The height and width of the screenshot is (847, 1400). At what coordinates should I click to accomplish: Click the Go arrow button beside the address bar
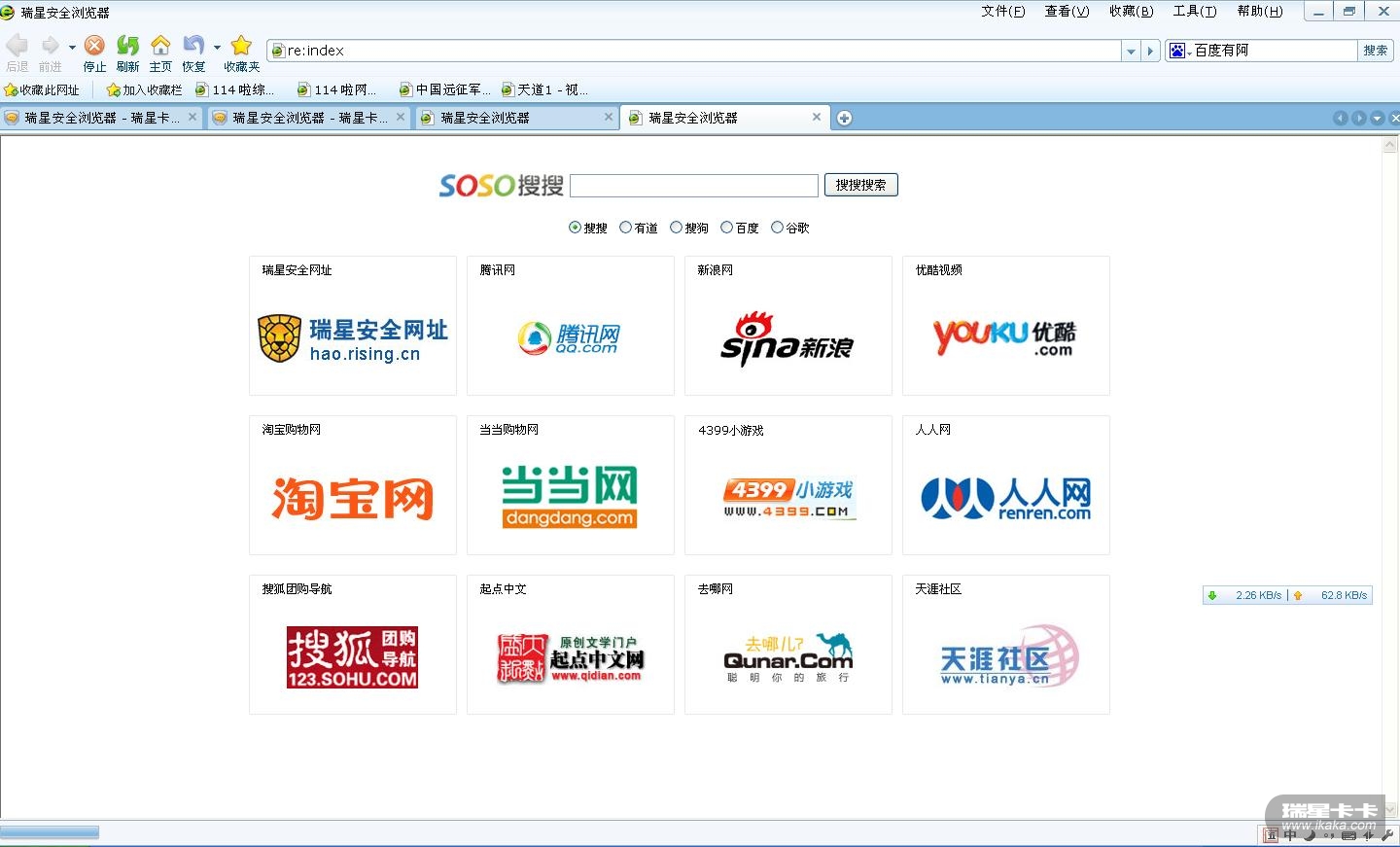[1151, 51]
